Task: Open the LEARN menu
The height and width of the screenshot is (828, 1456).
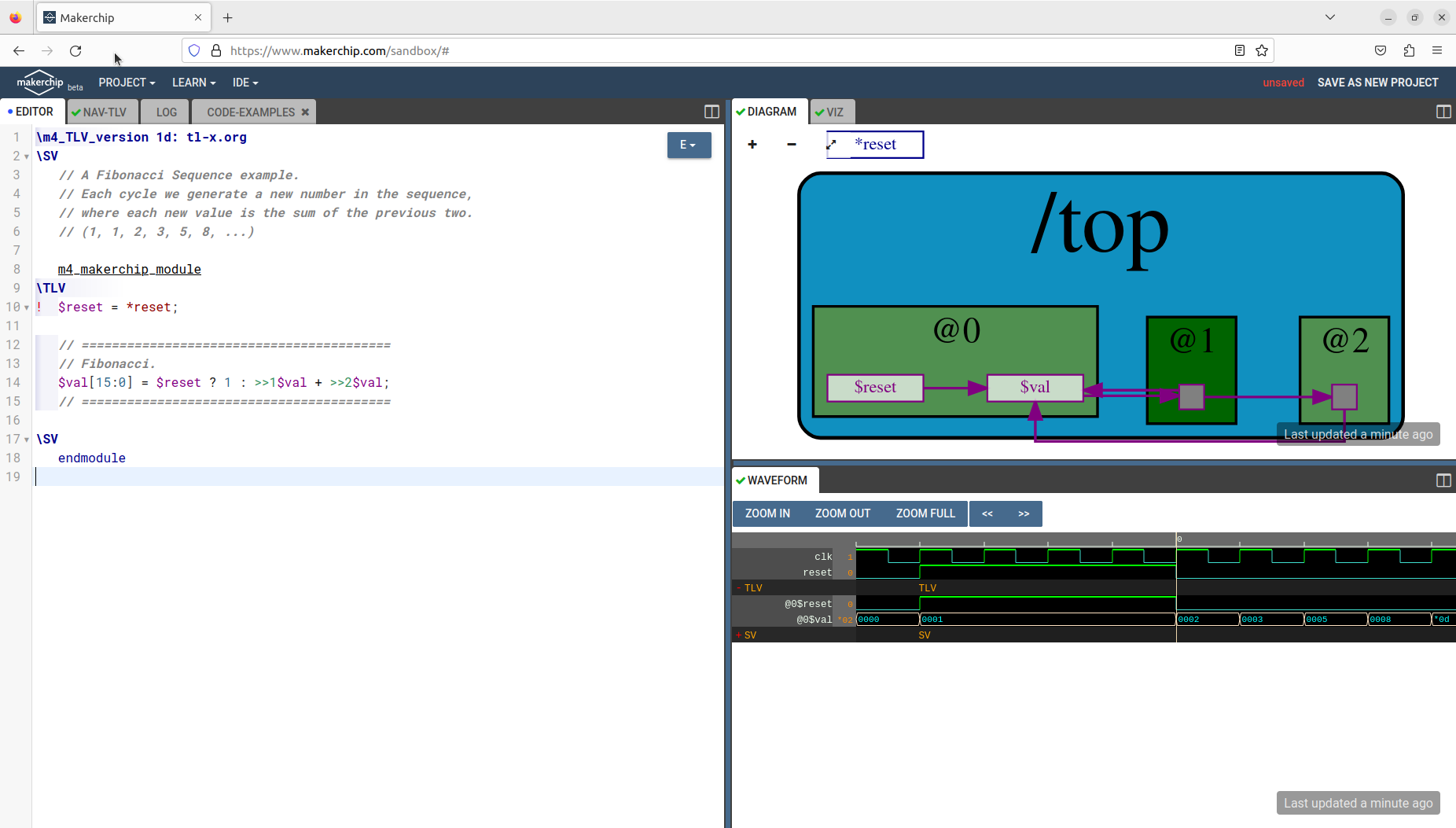Action: pyautogui.click(x=193, y=83)
